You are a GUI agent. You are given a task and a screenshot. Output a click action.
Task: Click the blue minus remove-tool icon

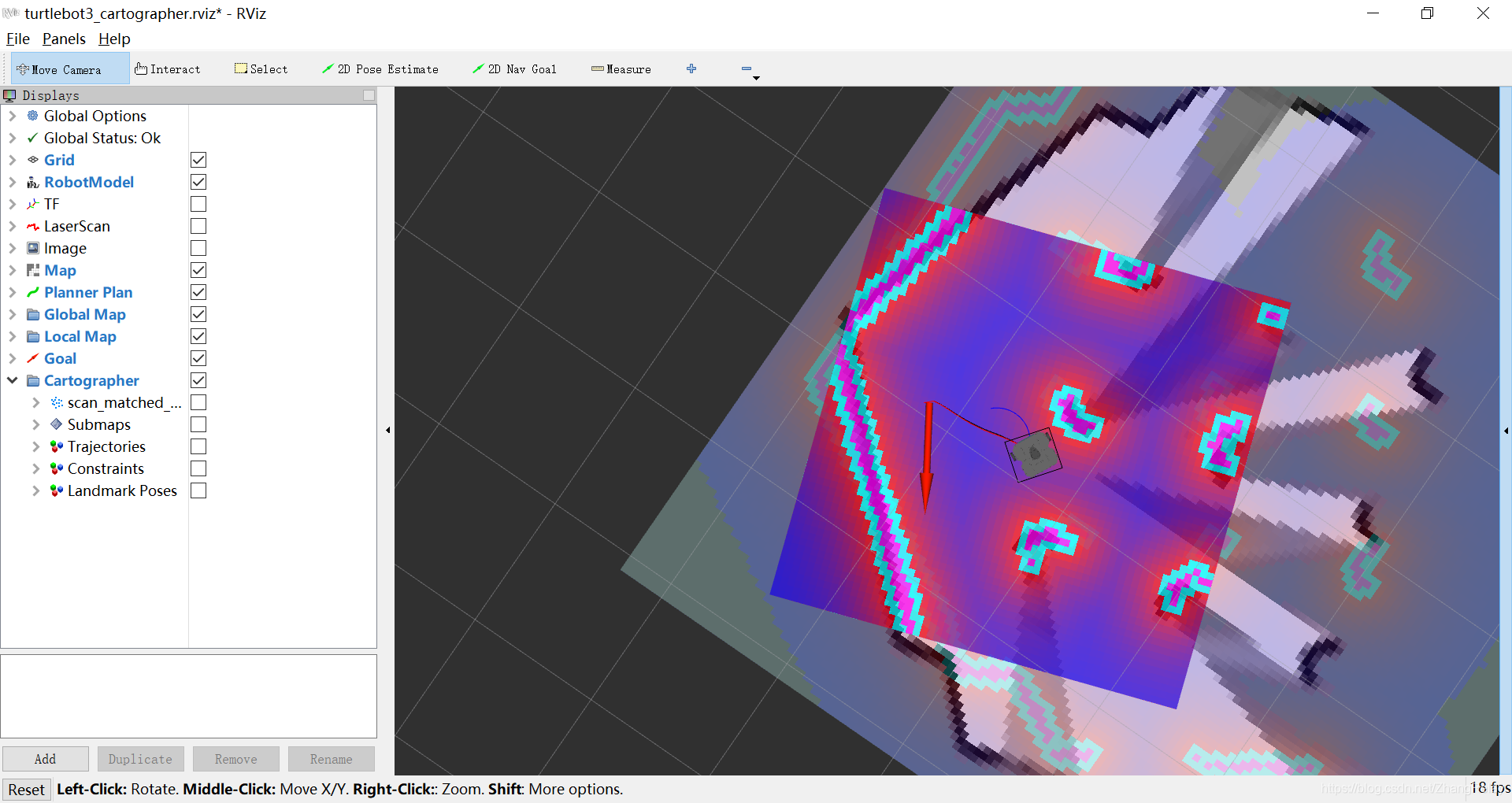747,68
